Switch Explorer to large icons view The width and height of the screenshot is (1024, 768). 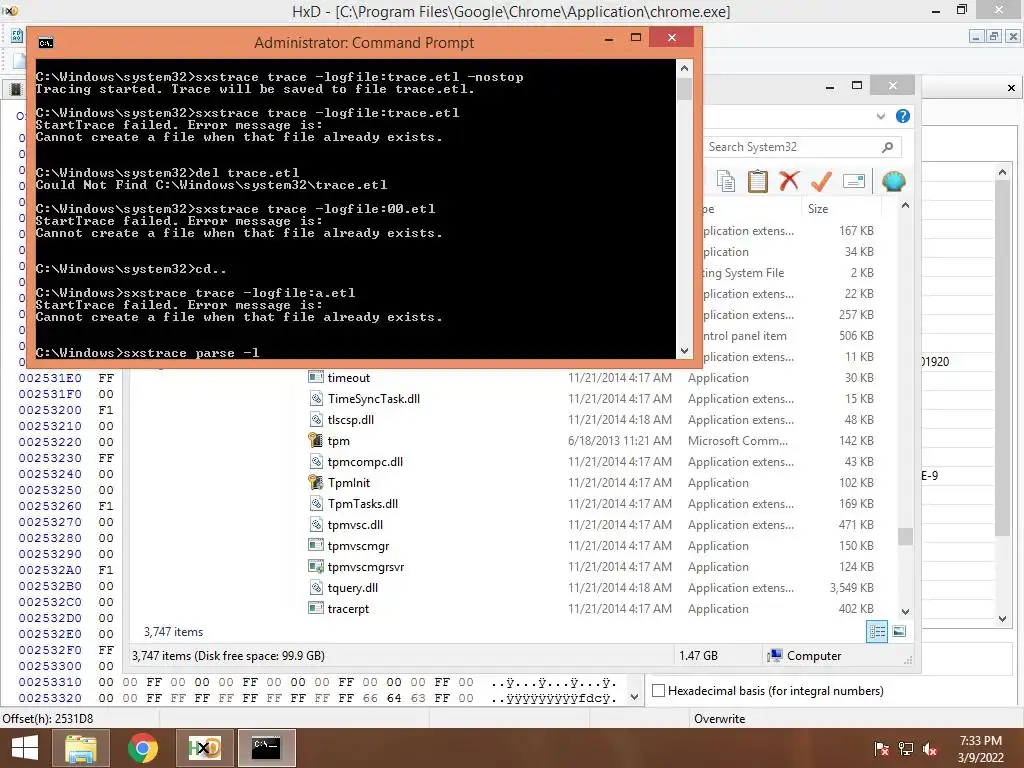899,632
